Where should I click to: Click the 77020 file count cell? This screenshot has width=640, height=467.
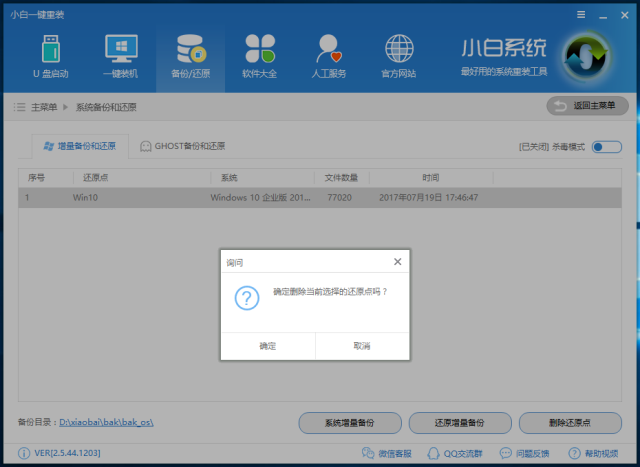pos(340,198)
